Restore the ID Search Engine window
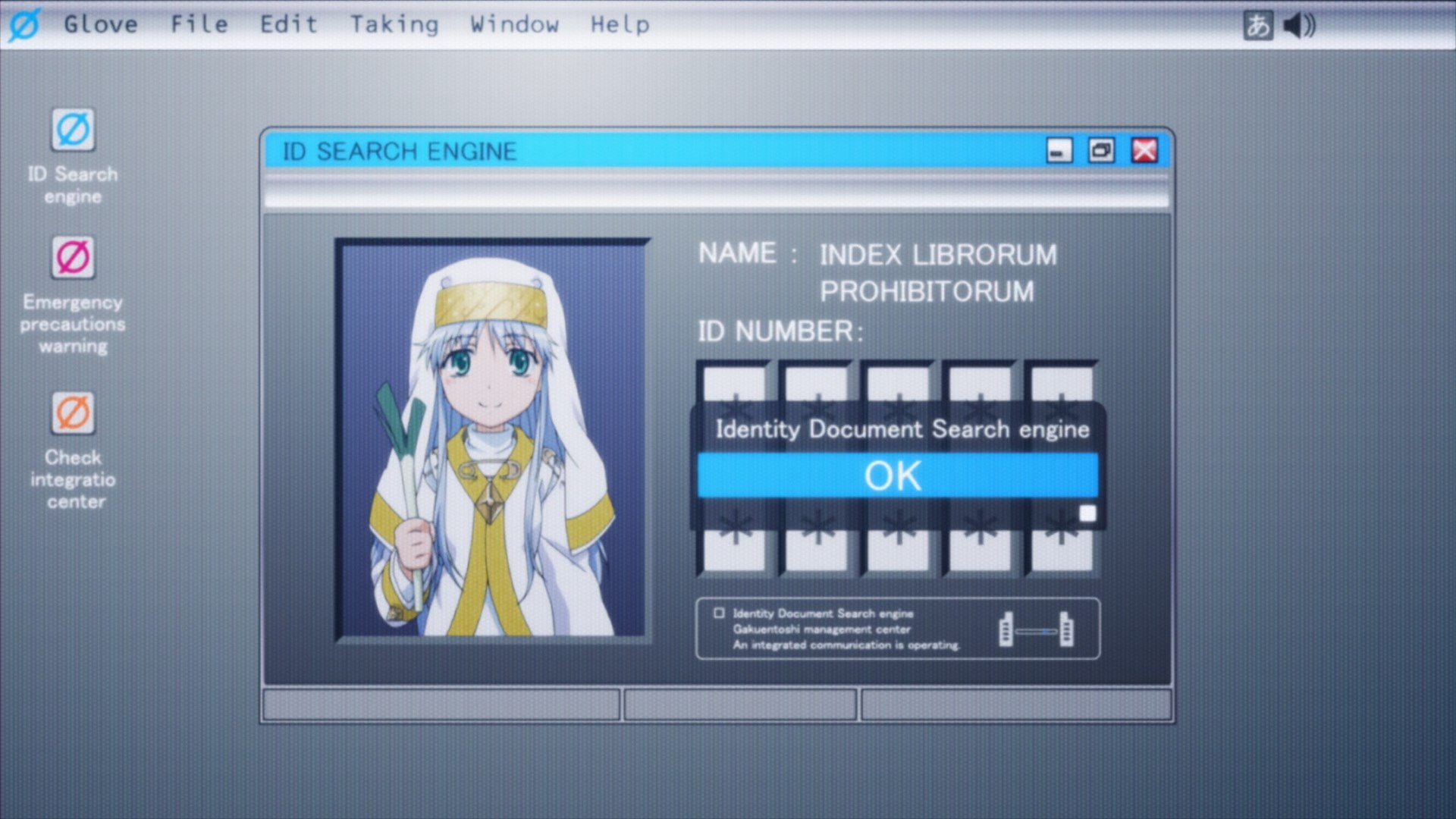Image resolution: width=1456 pixels, height=819 pixels. (x=1101, y=151)
